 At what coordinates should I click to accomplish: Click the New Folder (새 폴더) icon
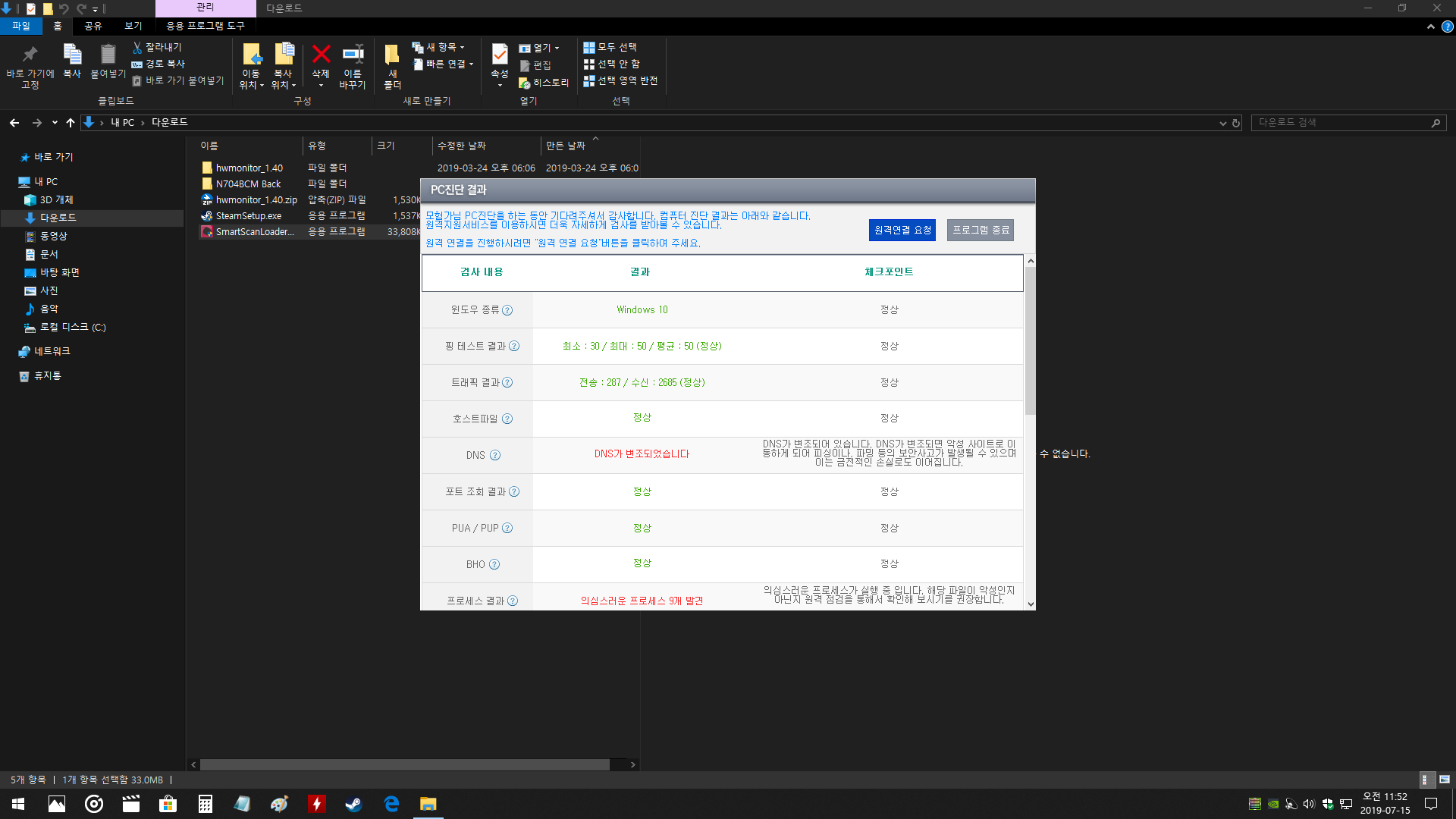coord(392,55)
